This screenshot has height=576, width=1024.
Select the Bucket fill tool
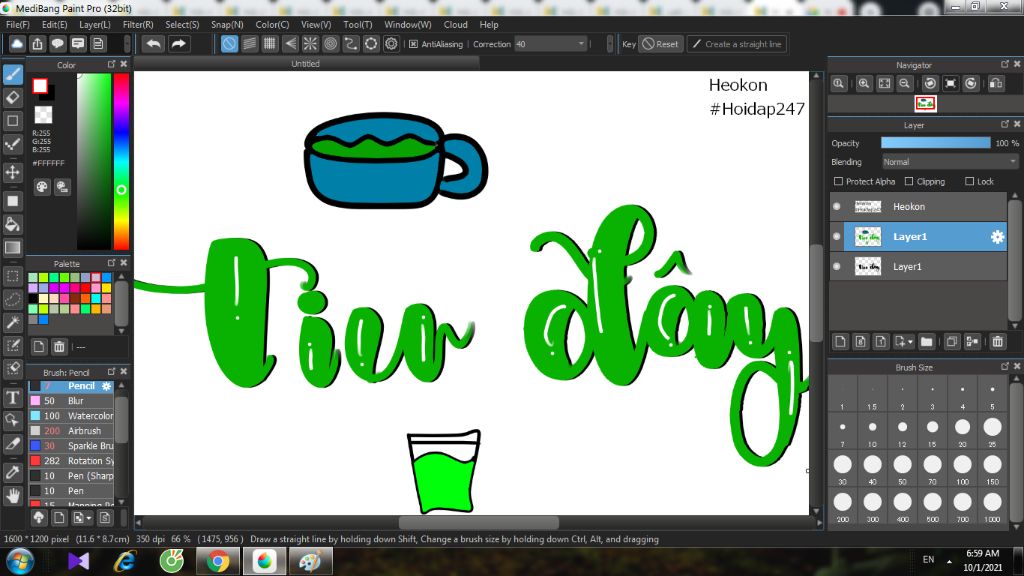coord(12,225)
